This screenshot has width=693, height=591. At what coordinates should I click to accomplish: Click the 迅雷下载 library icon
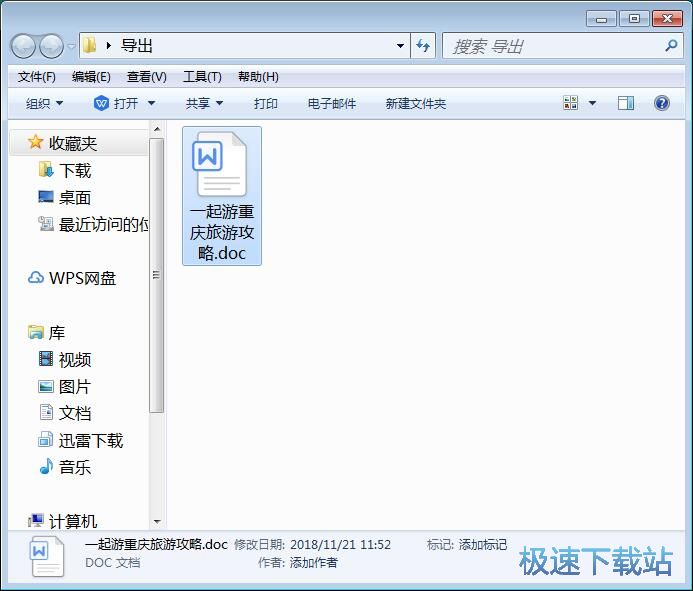click(x=46, y=439)
